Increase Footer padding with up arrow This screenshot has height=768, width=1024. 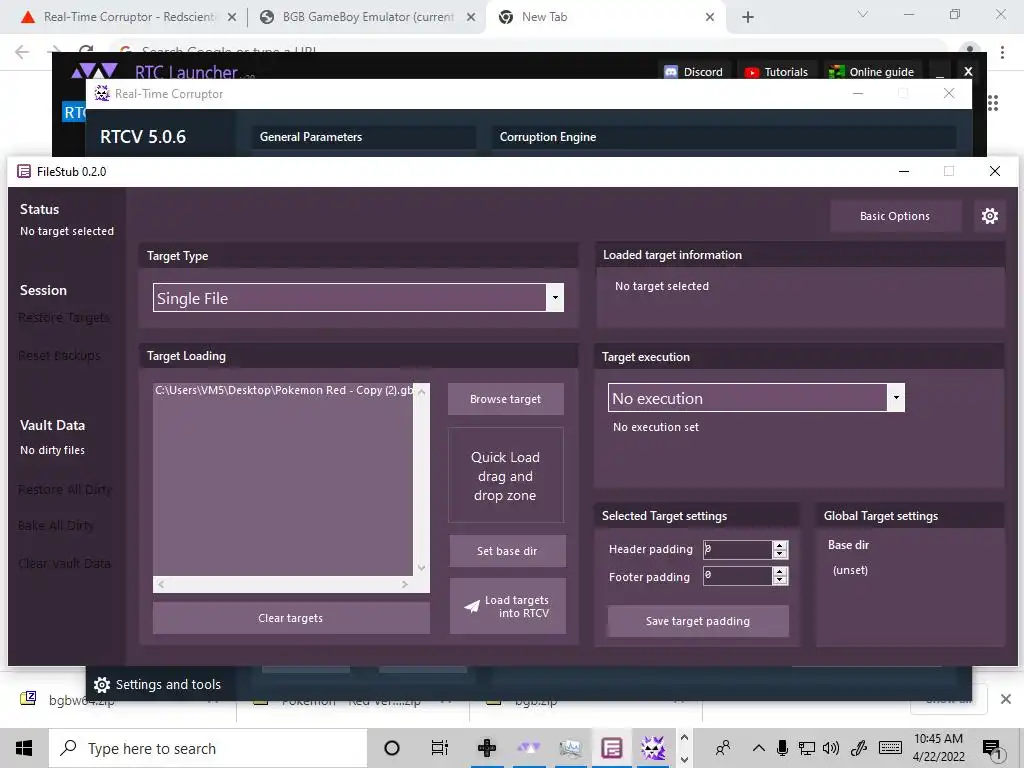[780, 571]
